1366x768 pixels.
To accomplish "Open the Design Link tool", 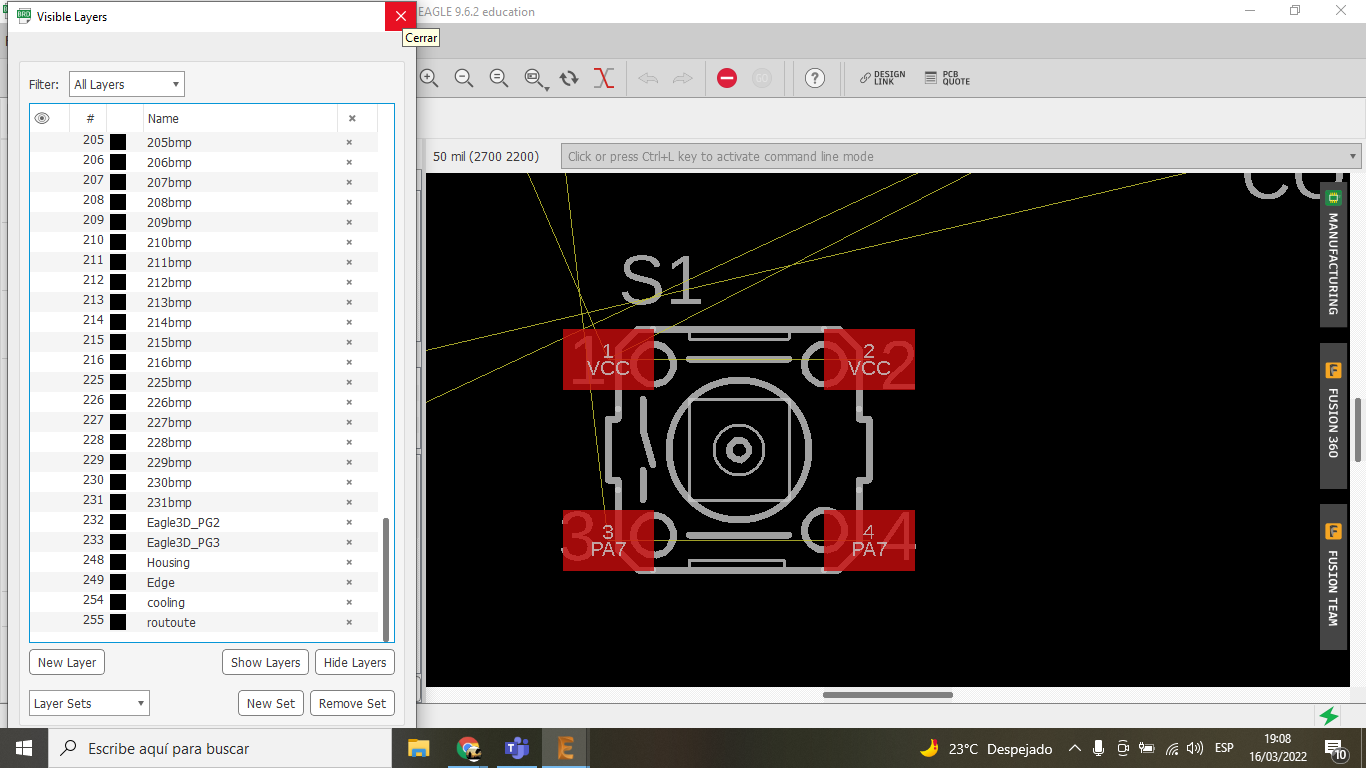I will pos(882,78).
